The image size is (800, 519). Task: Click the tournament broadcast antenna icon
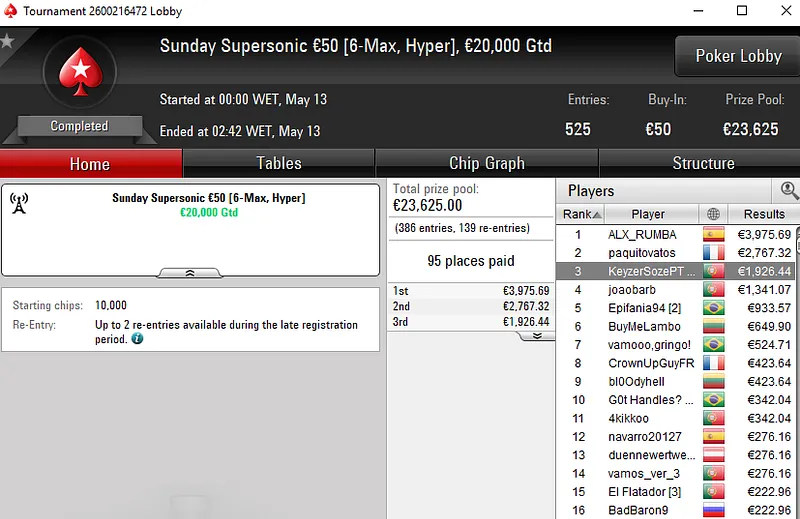tap(19, 203)
